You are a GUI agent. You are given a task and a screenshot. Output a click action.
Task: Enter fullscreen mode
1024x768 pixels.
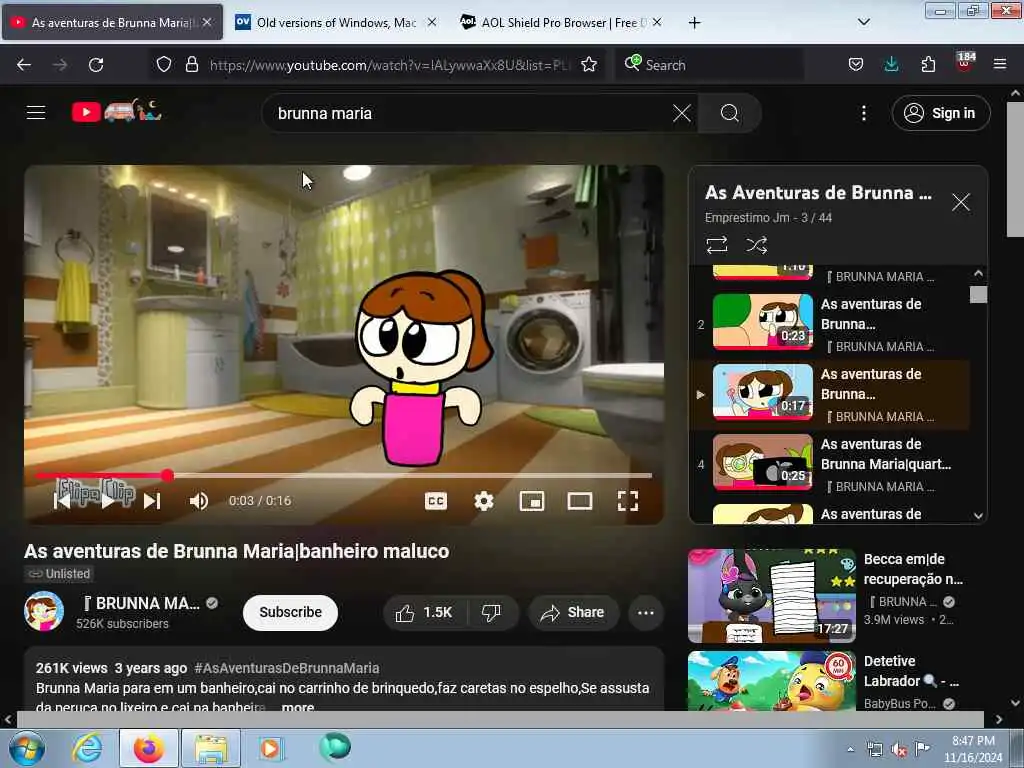(x=628, y=501)
